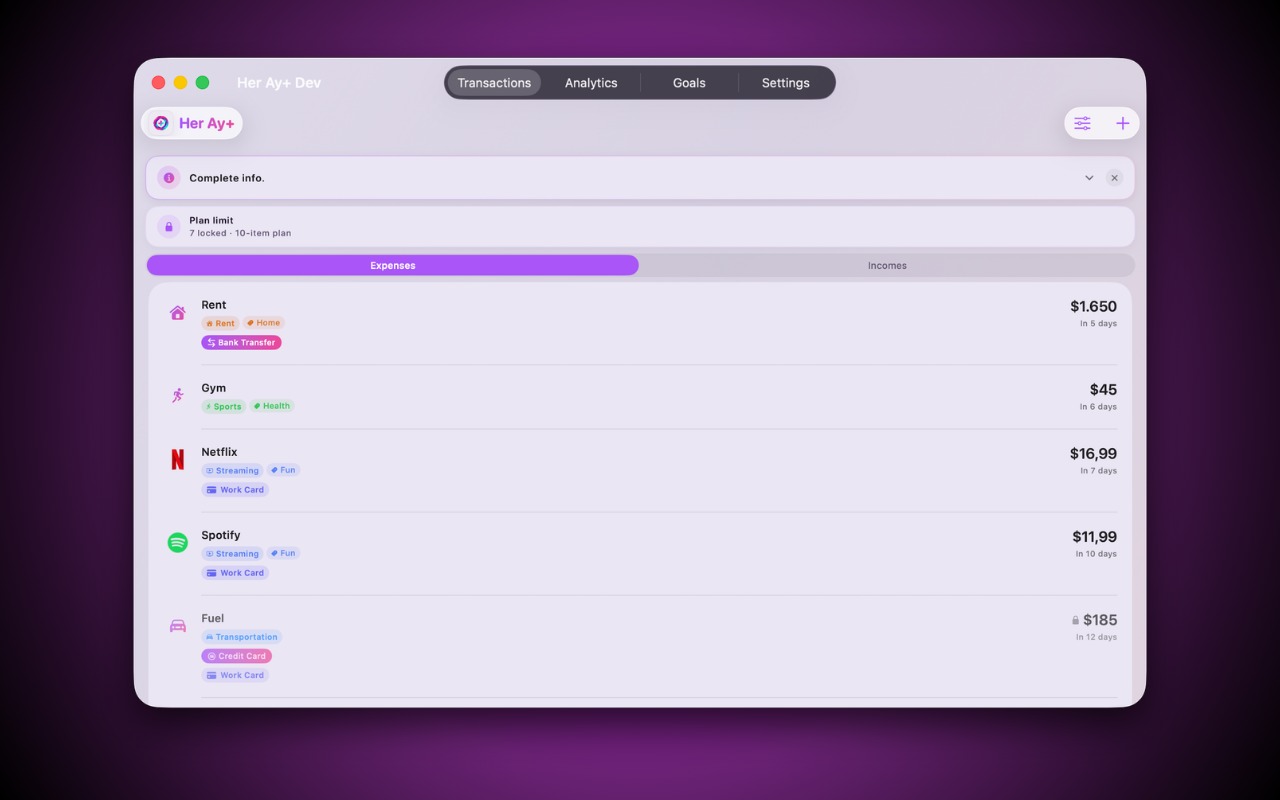This screenshot has height=800, width=1280.
Task: Open the Settings tab
Action: (x=786, y=83)
